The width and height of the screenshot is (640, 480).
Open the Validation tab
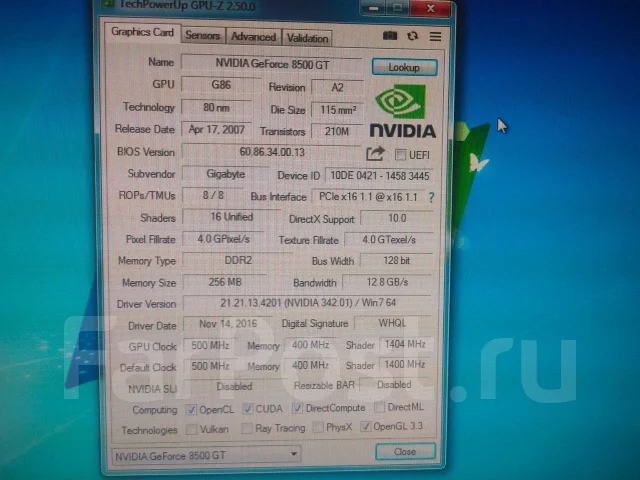point(307,38)
